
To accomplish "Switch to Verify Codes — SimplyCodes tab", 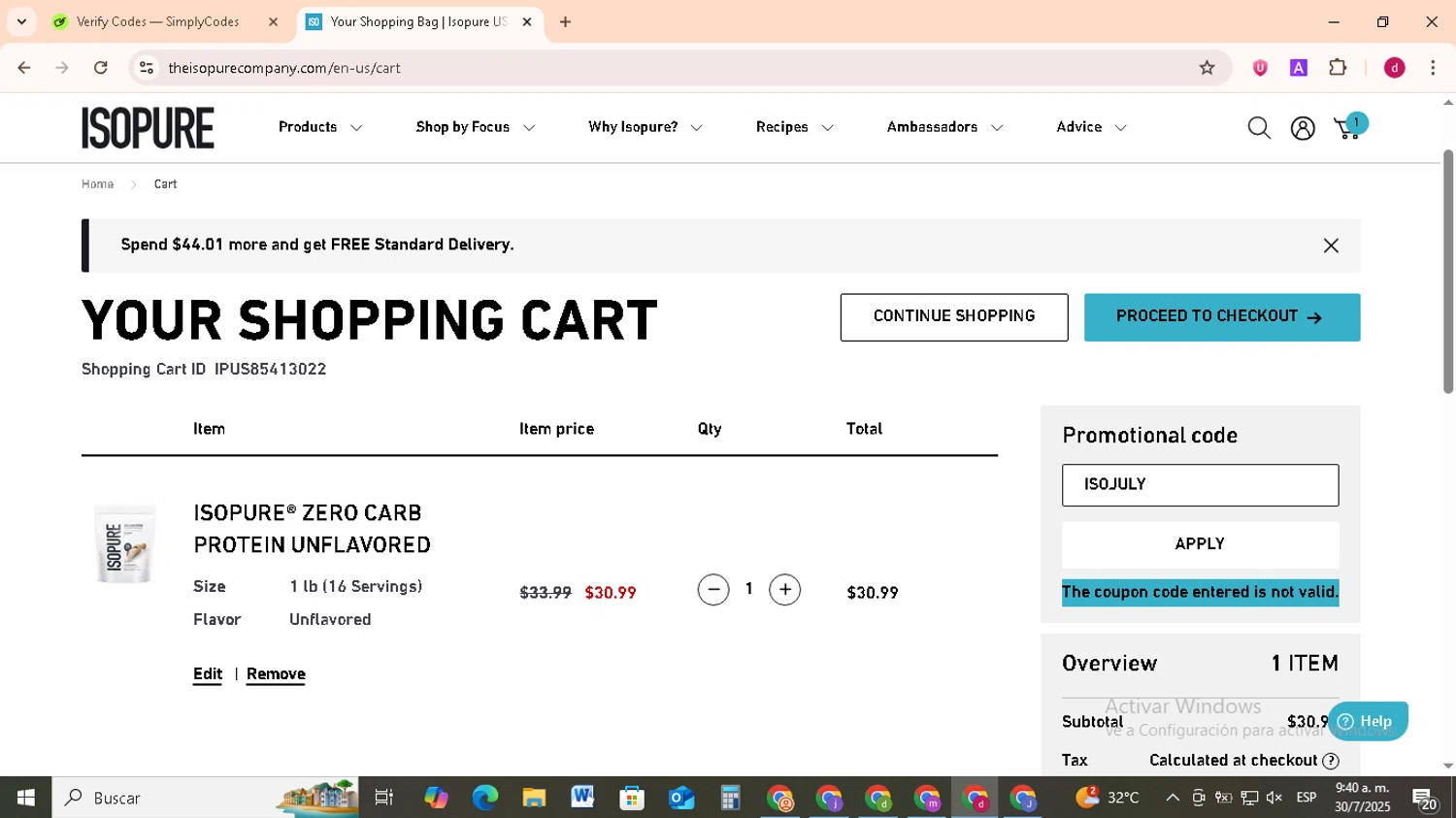I will (157, 21).
